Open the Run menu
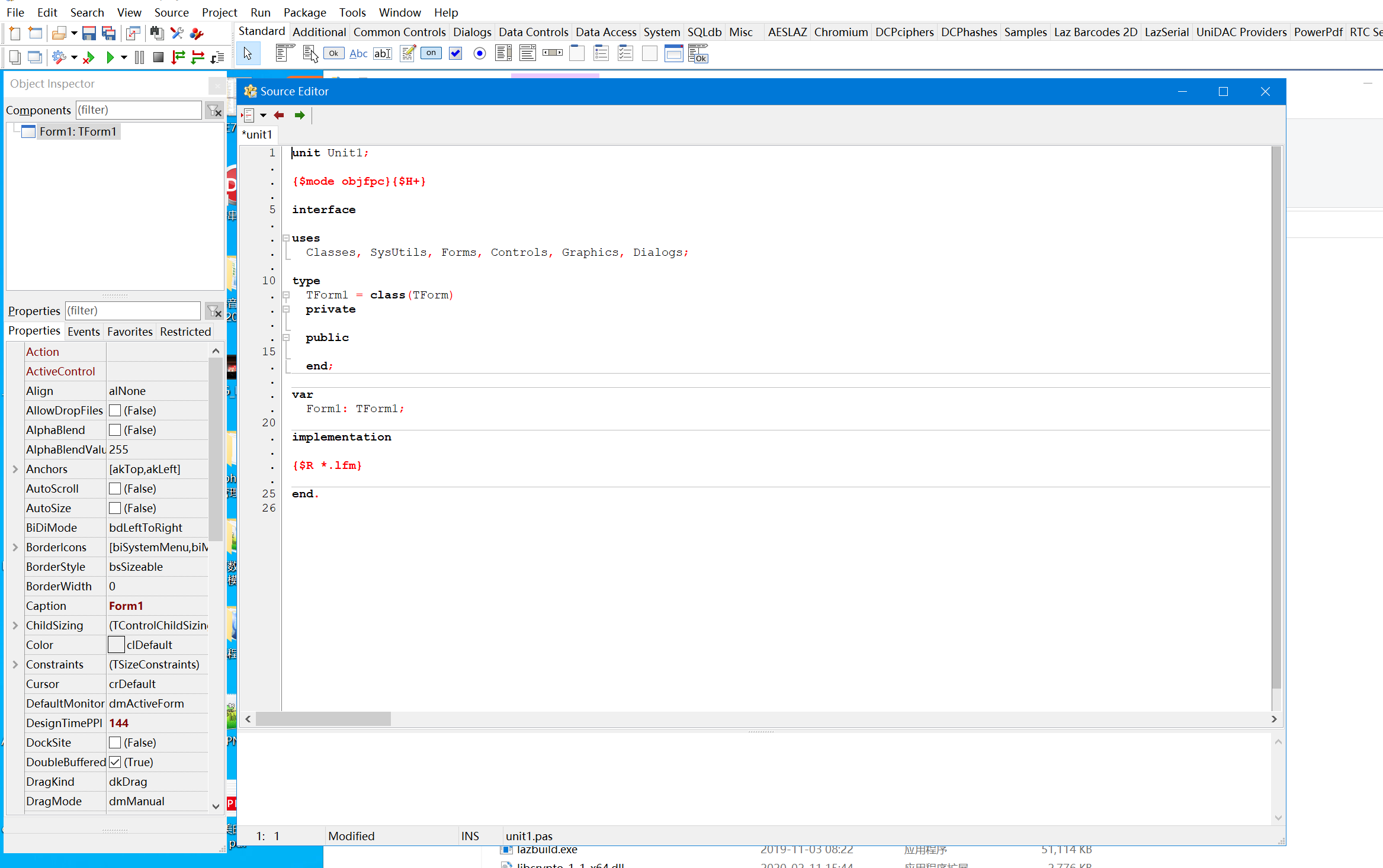This screenshot has width=1383, height=868. (259, 11)
